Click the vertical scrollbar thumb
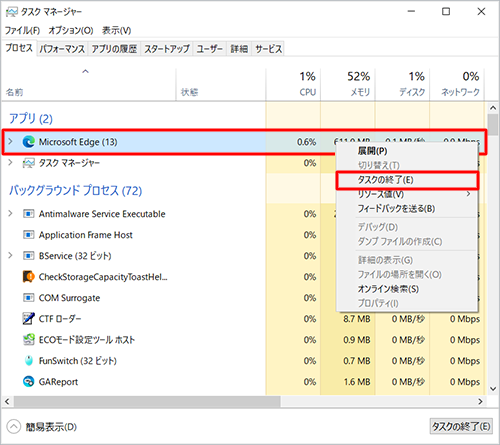The image size is (500, 445). pyautogui.click(x=493, y=124)
